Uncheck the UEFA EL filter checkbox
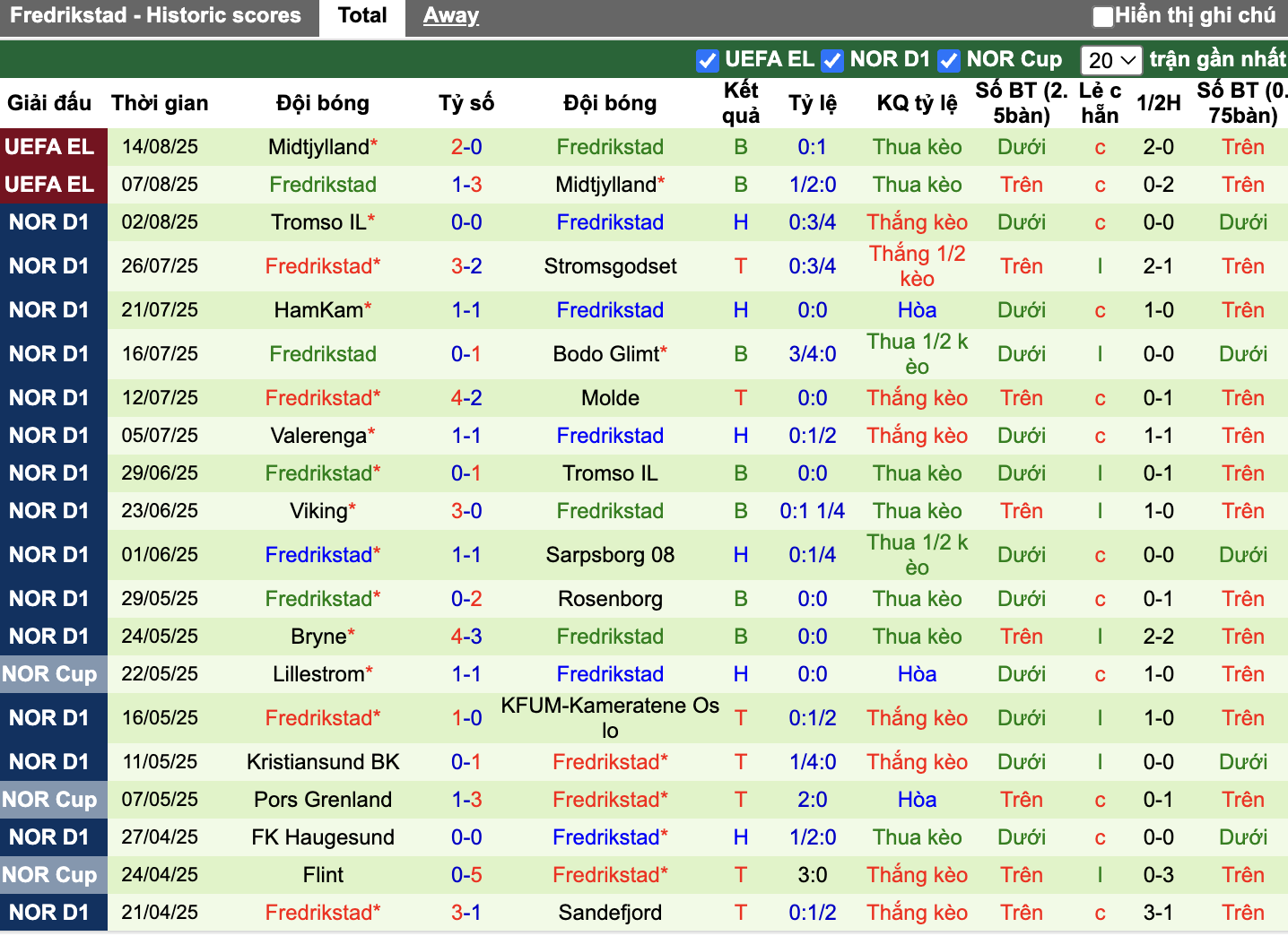The width and height of the screenshot is (1288, 936). click(707, 60)
